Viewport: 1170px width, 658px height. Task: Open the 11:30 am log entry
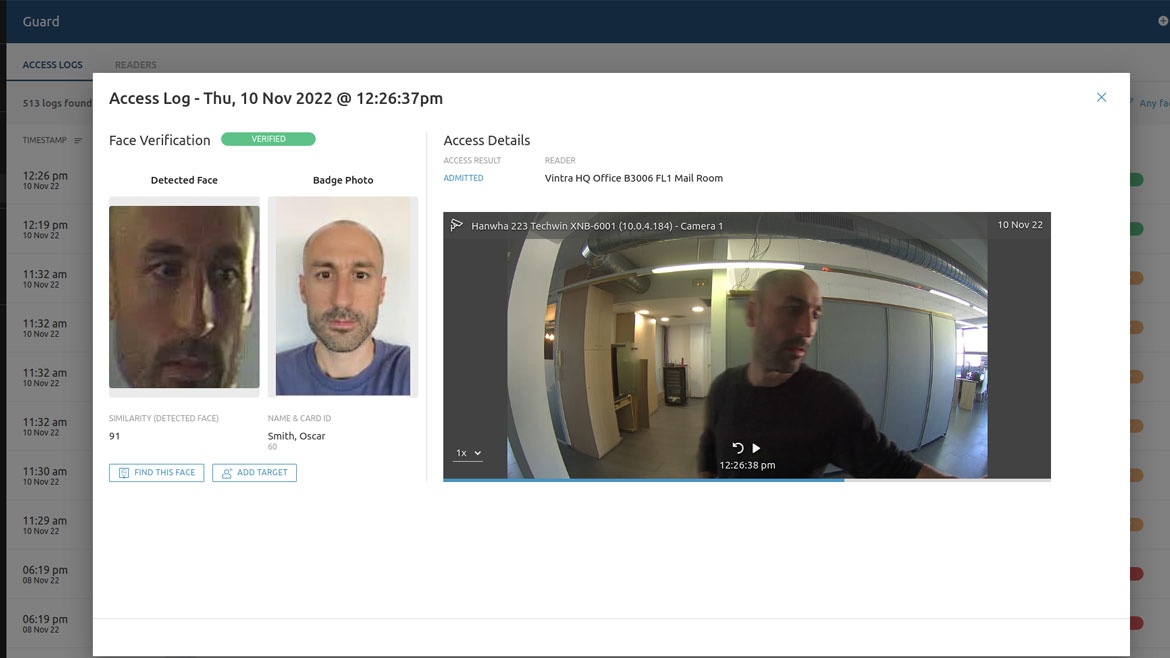(45, 475)
